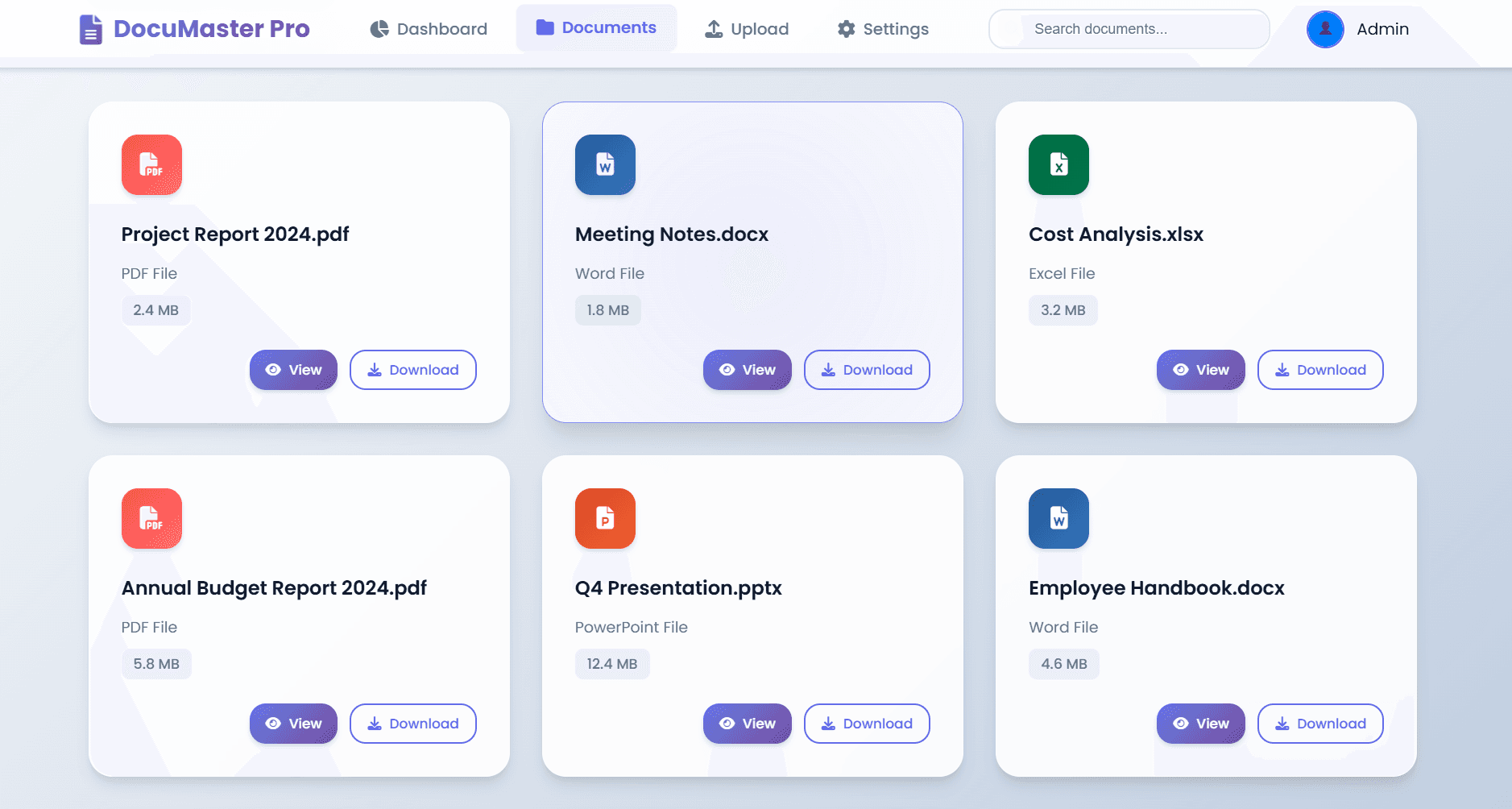Click the eye icon on Meeting Notes View button
The image size is (1512, 809).
(x=727, y=370)
